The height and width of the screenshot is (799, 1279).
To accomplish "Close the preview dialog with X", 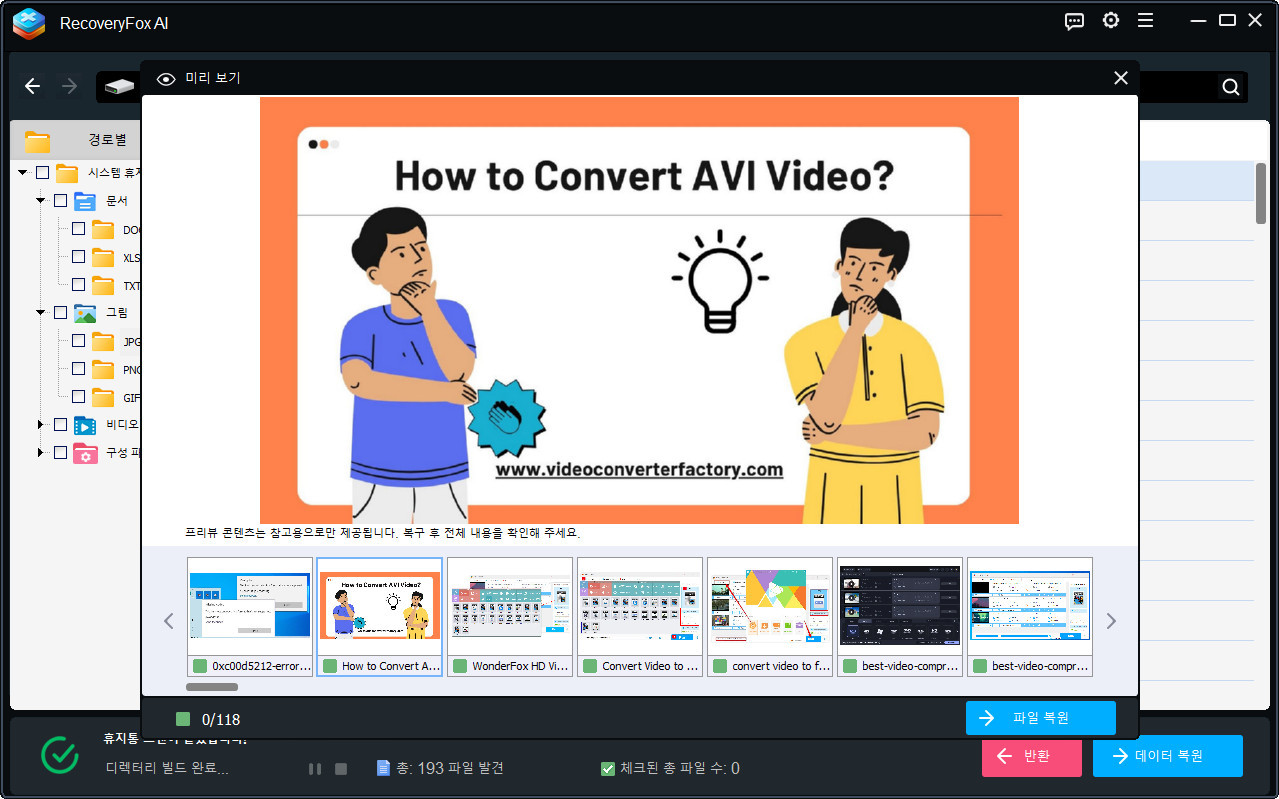I will click(x=1121, y=78).
